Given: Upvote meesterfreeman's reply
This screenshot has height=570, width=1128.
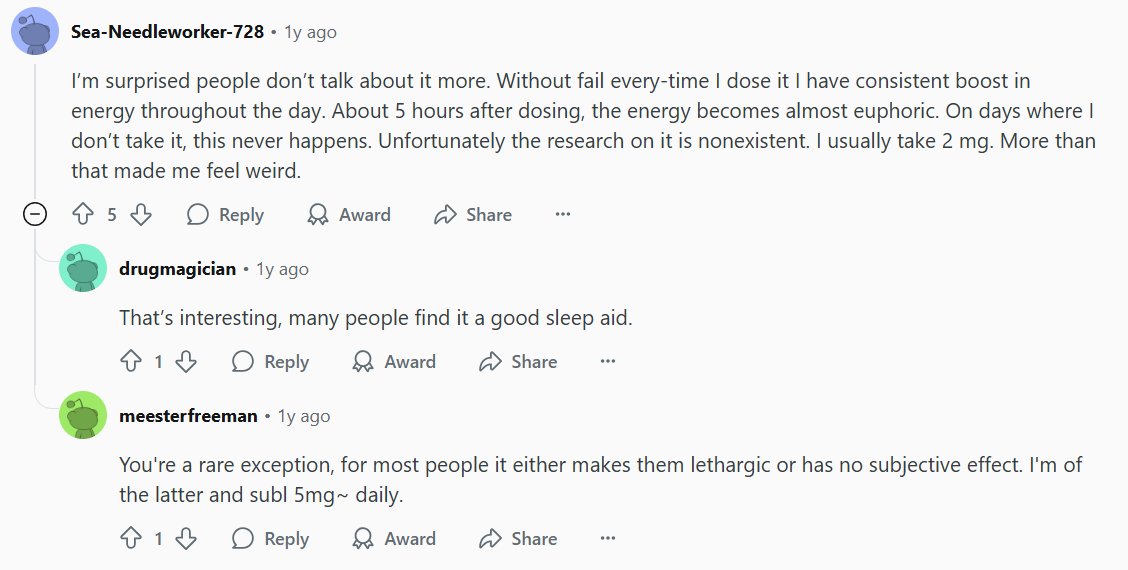Looking at the screenshot, I should [x=131, y=538].
